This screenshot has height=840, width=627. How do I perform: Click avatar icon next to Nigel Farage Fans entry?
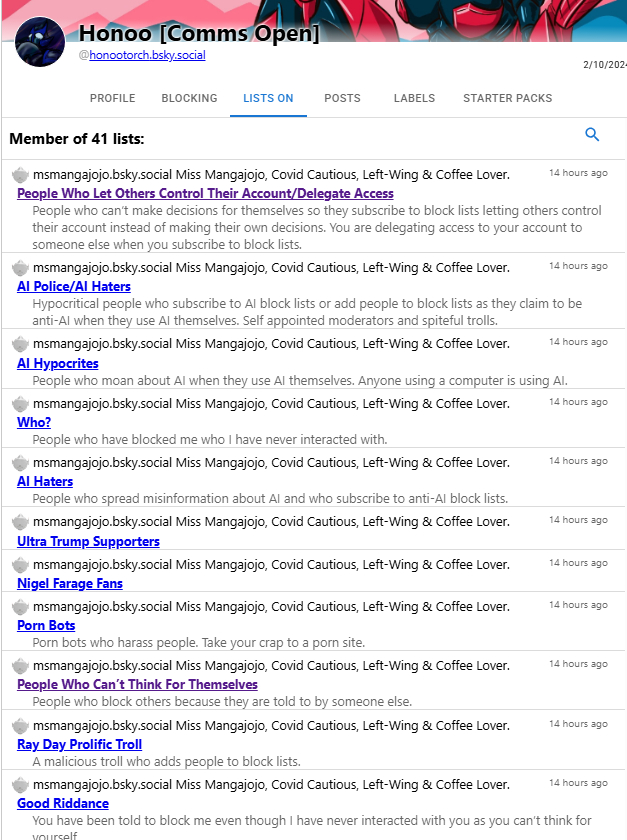(x=20, y=565)
